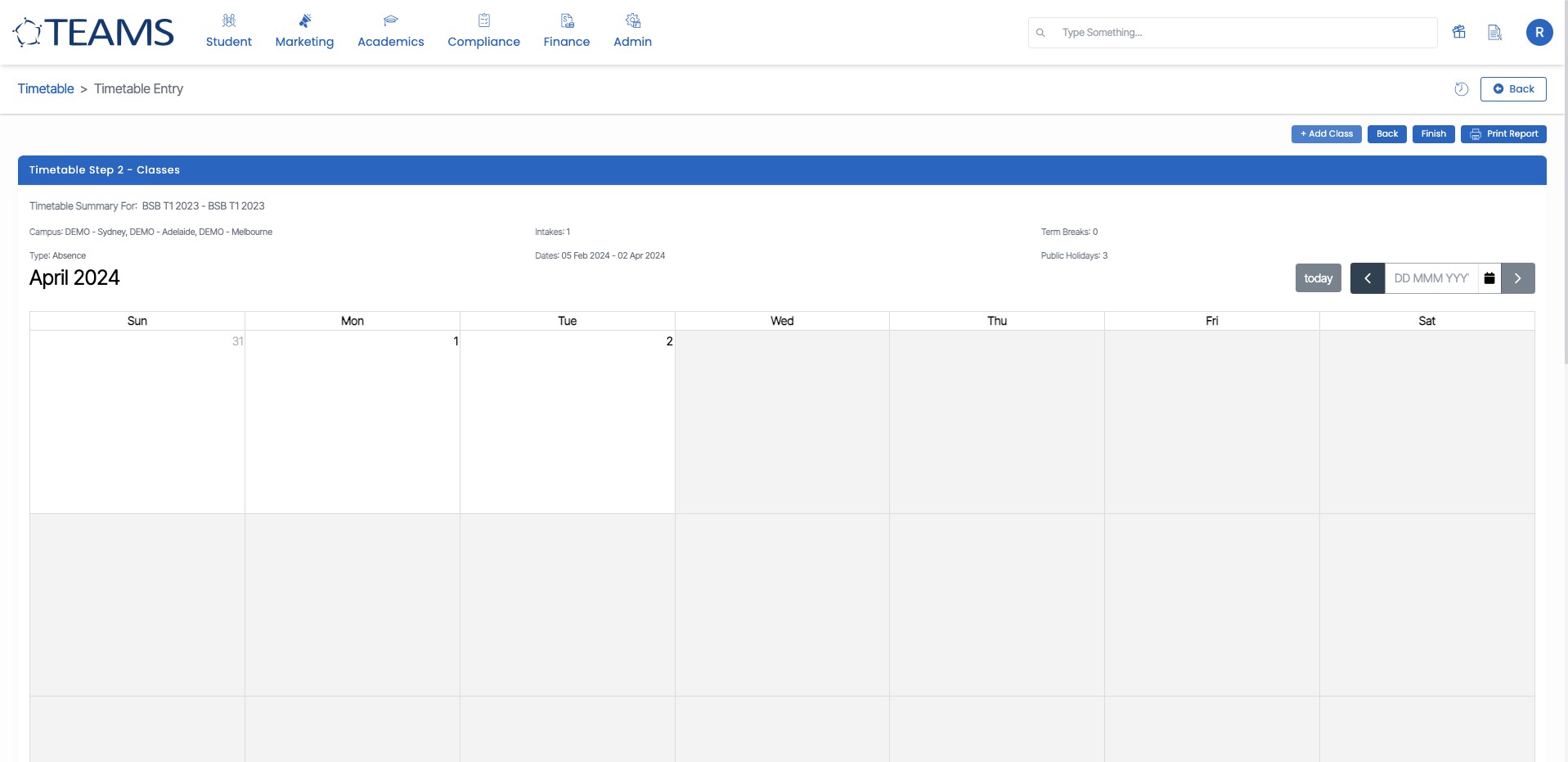Viewport: 1568px width, 762px height.
Task: Jump to today in calendar
Action: (x=1318, y=278)
